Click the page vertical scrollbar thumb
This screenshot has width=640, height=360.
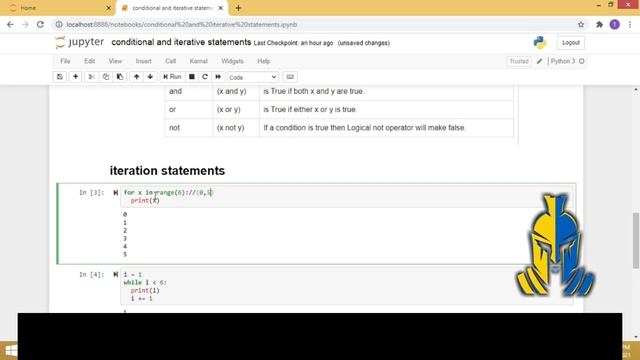(636, 240)
